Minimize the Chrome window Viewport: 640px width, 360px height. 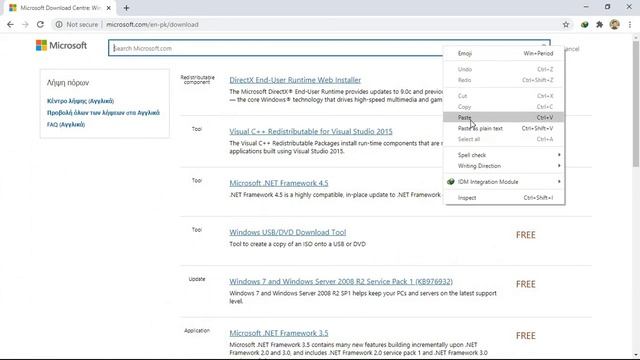(586, 7)
